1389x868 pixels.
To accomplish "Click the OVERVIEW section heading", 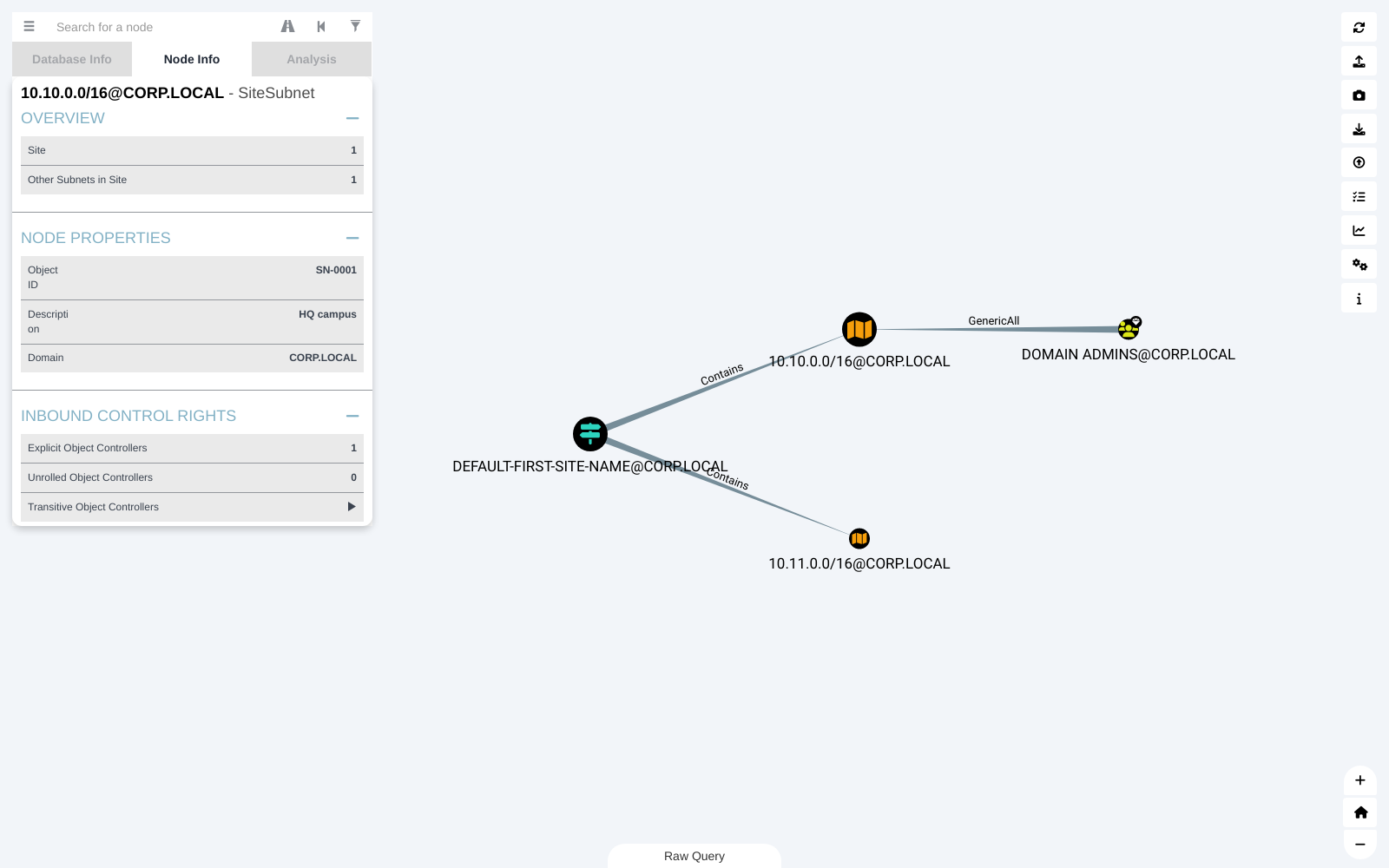I will 63,118.
